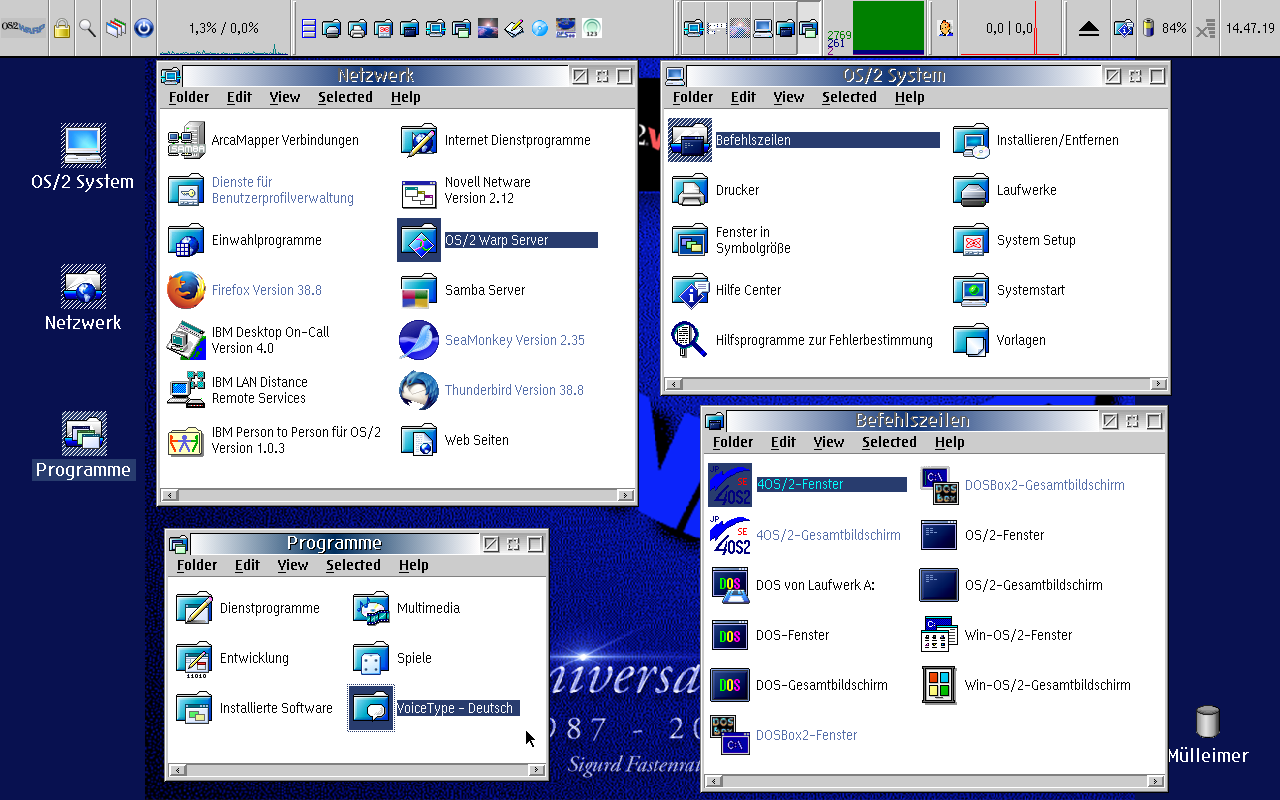
Task: Click left scroll arrow in OS/2 System window
Action: pos(674,384)
